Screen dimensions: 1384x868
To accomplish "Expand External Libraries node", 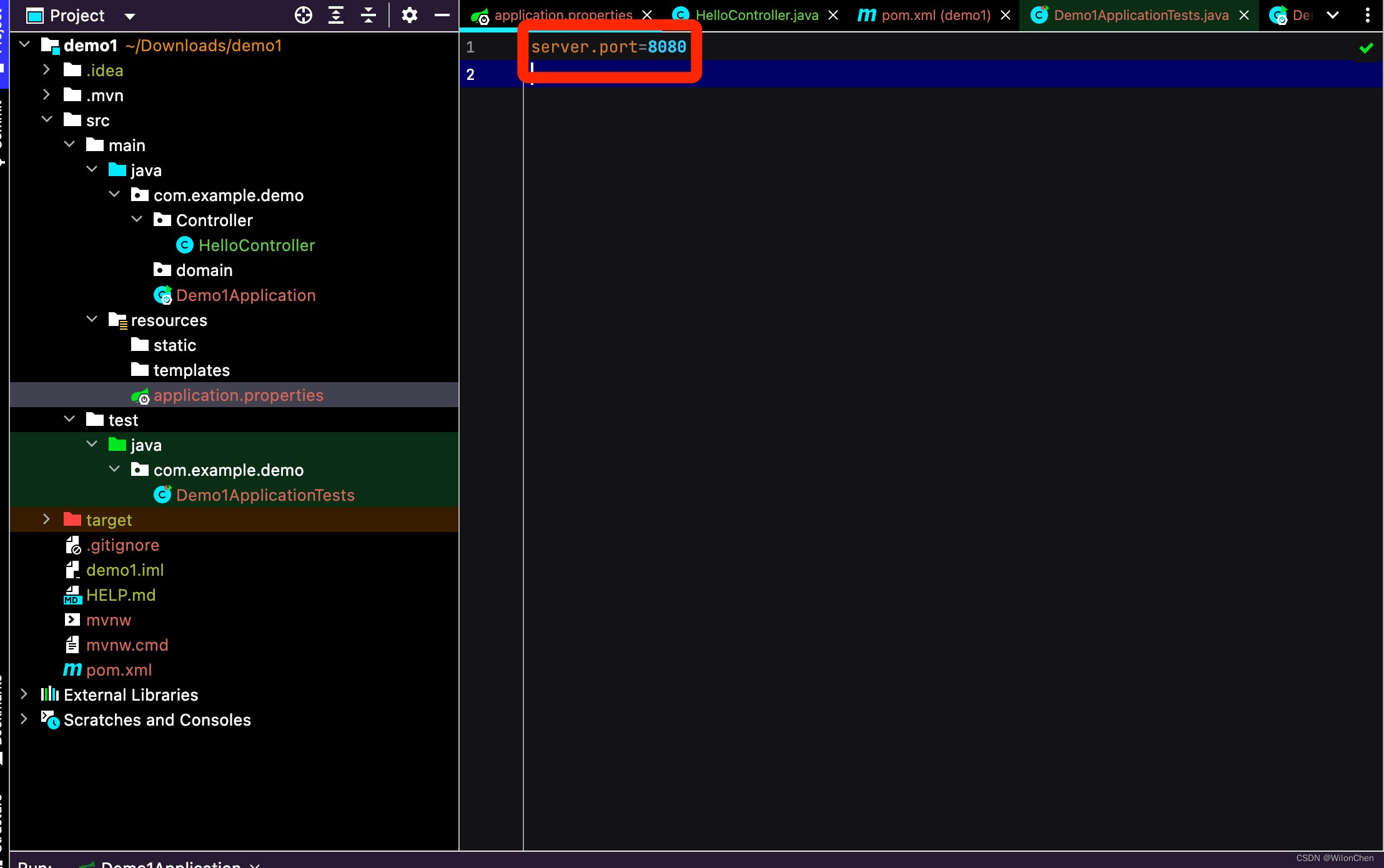I will [x=24, y=694].
